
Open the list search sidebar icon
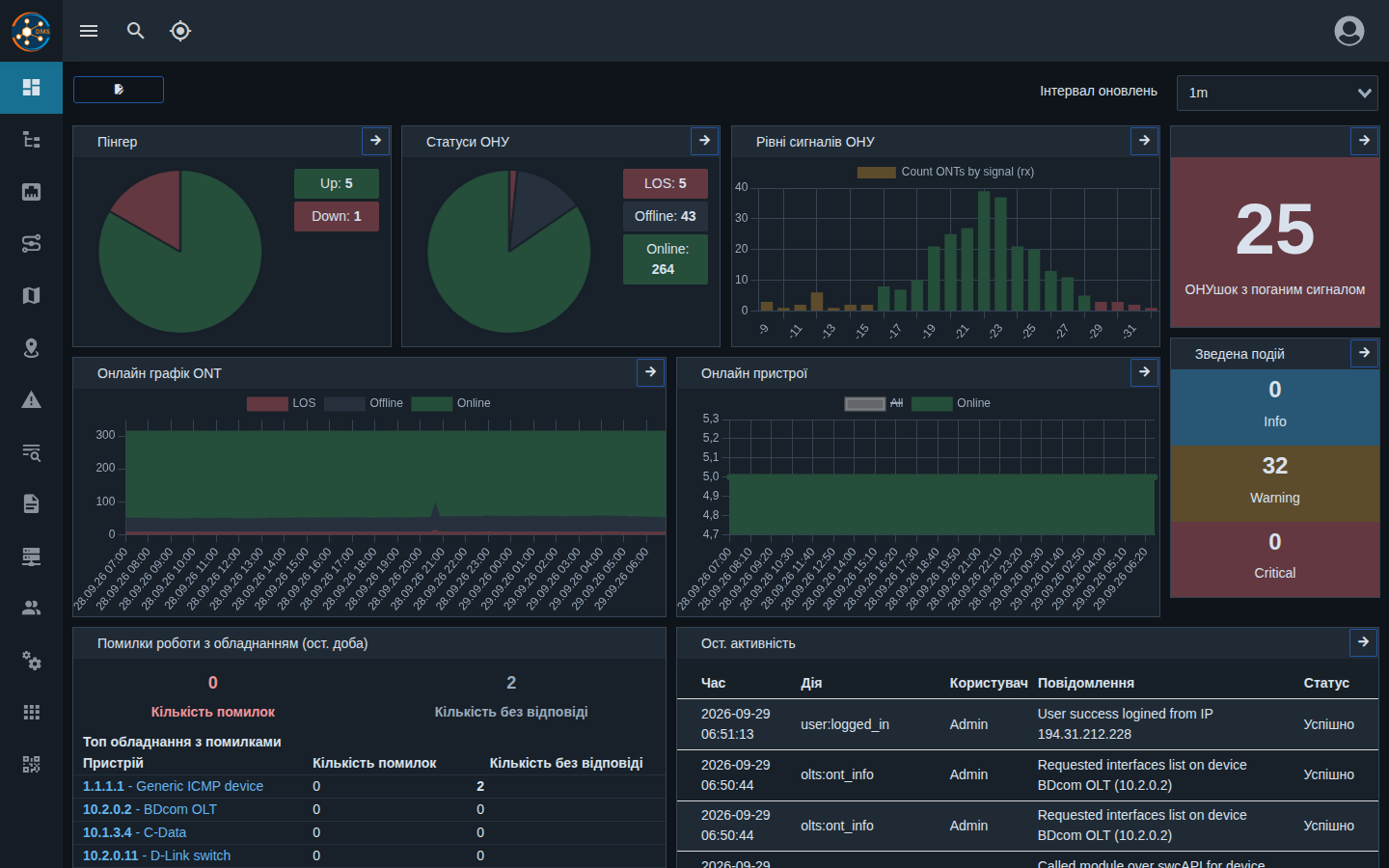[x=31, y=452]
